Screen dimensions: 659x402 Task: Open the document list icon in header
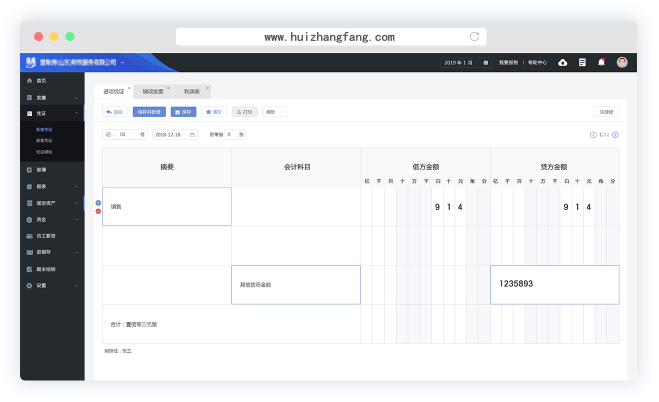tap(582, 63)
